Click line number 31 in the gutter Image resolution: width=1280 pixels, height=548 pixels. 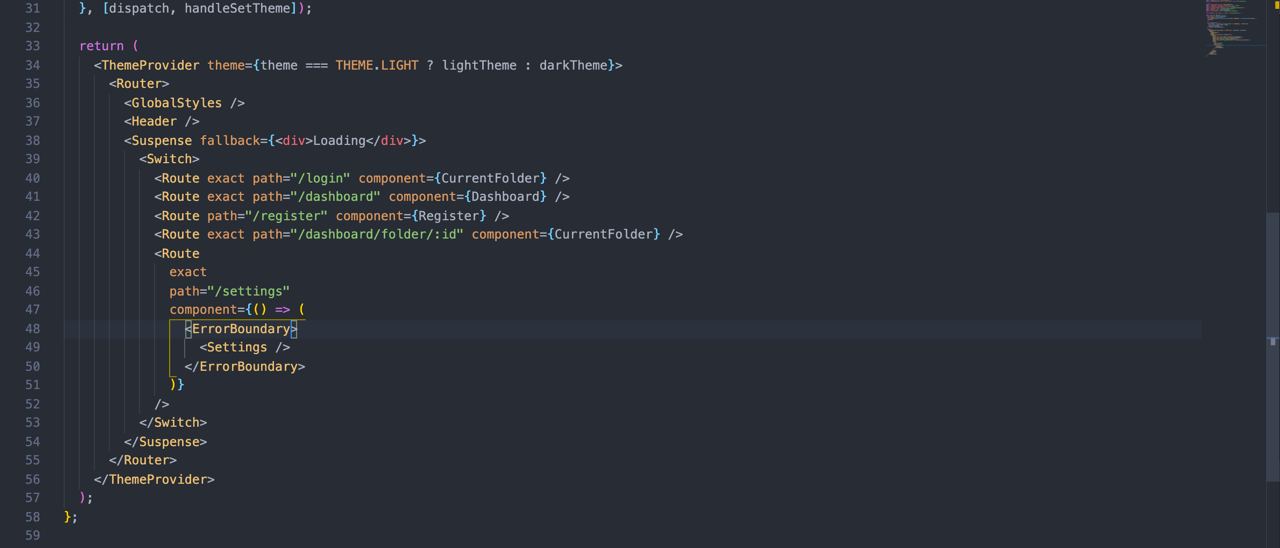[33, 8]
